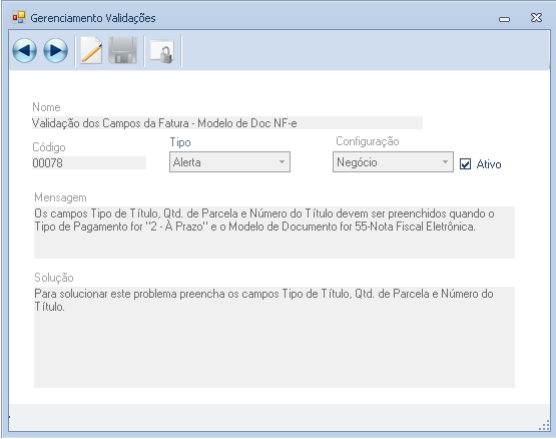Click the padlock document icon

click(162, 51)
